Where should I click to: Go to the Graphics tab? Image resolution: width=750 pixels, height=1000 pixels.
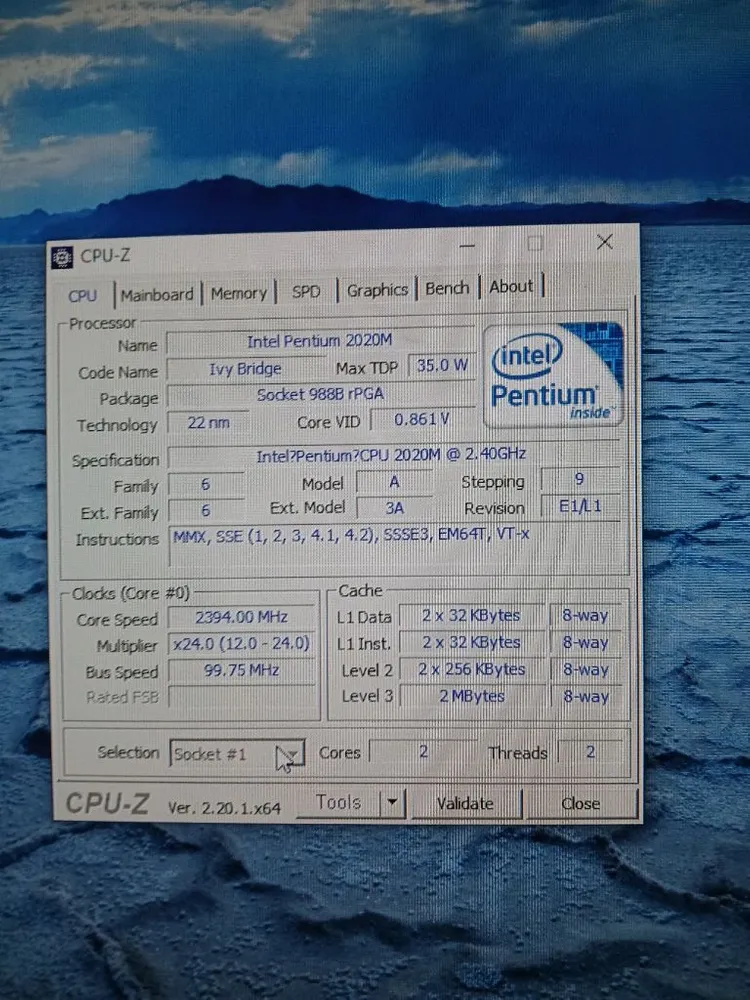point(377,290)
